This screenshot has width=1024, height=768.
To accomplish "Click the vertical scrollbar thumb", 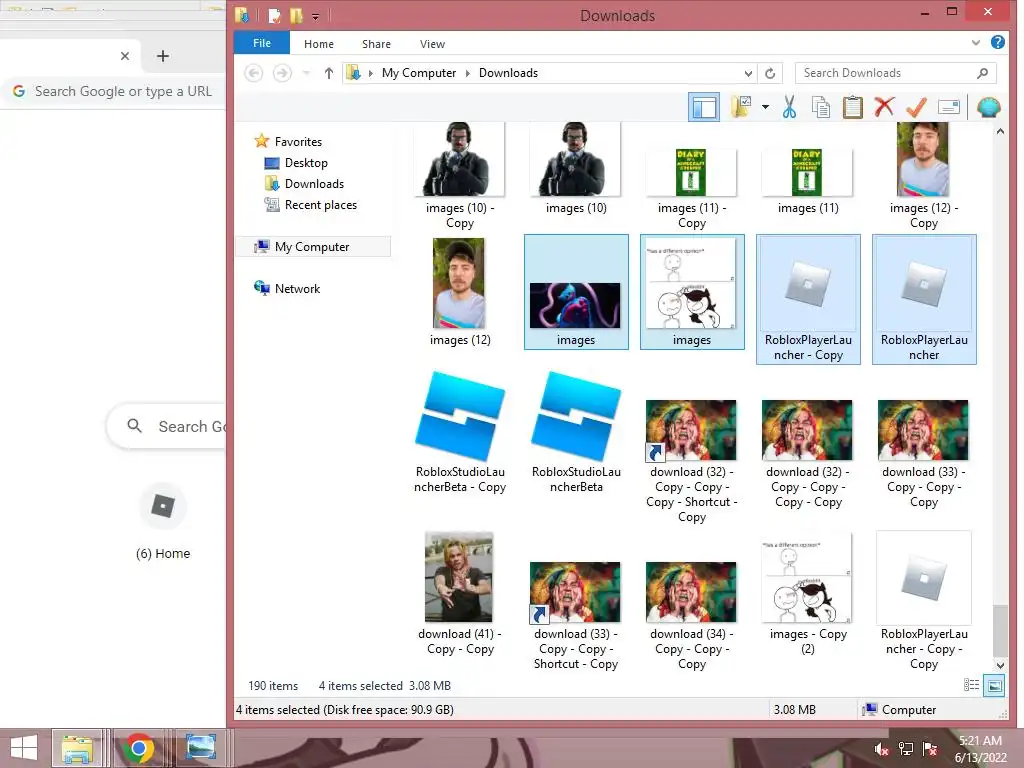I will point(1000,630).
